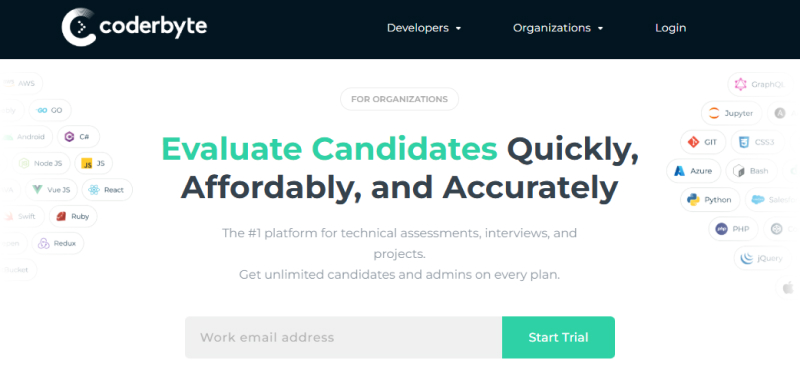Screen dimensions: 800x366
Task: Choose the Jupyter badge
Action: point(731,113)
